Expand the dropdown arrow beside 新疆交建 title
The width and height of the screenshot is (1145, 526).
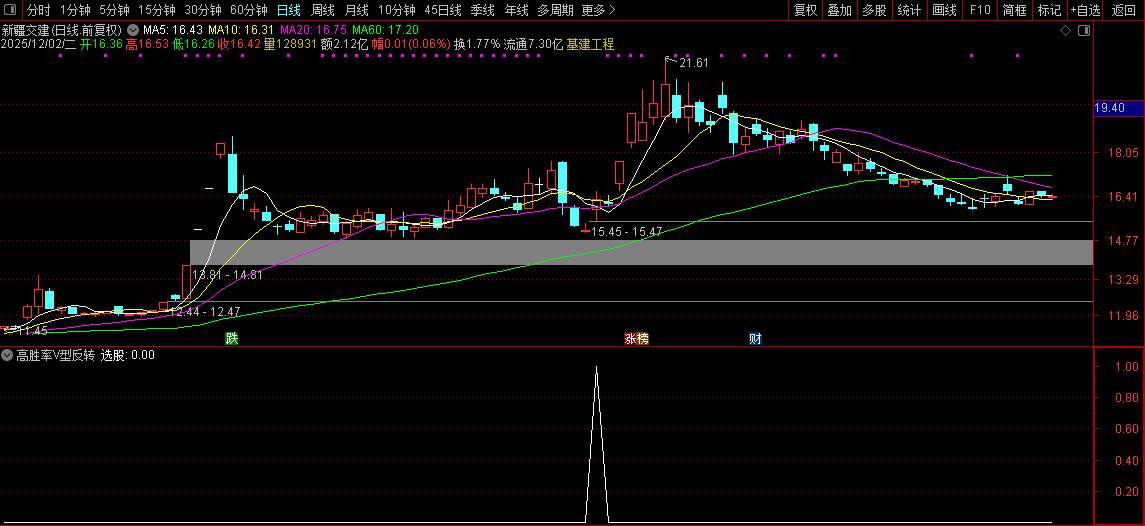click(x=133, y=30)
